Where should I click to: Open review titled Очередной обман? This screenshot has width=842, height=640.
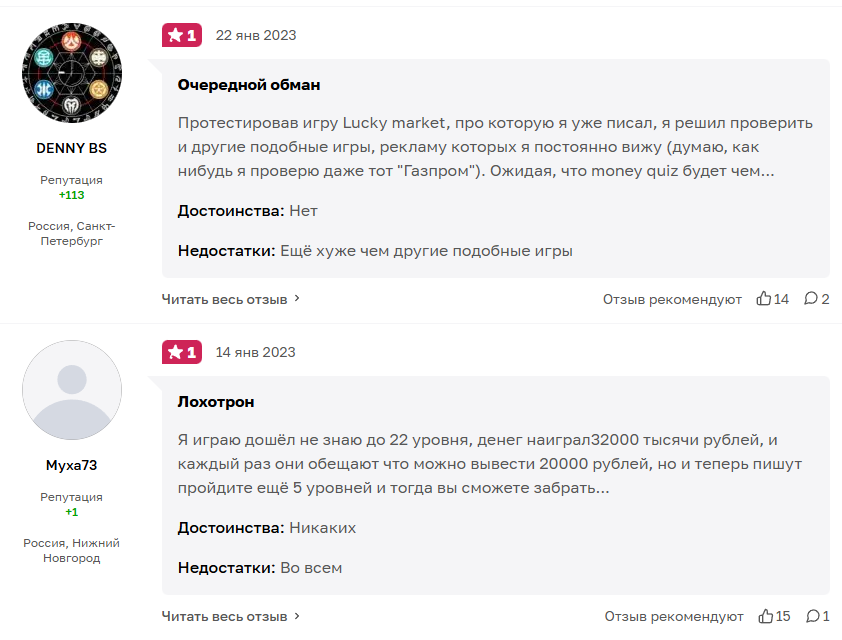(249, 85)
